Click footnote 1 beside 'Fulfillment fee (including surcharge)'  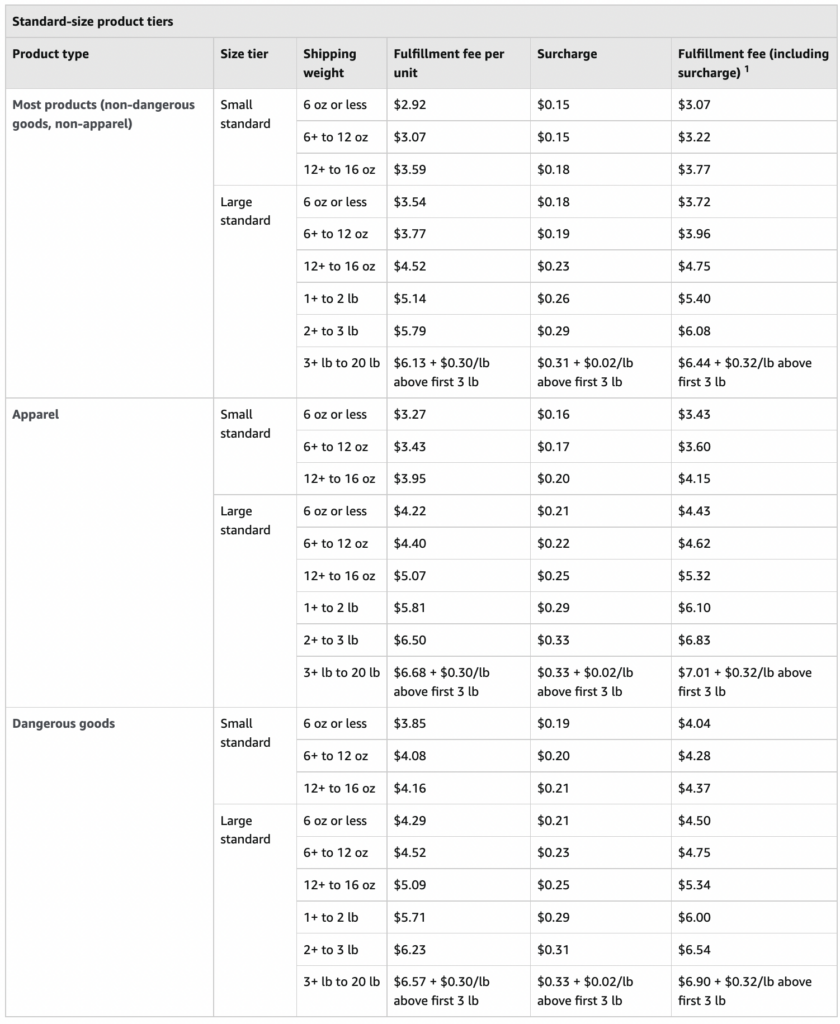pos(747,69)
